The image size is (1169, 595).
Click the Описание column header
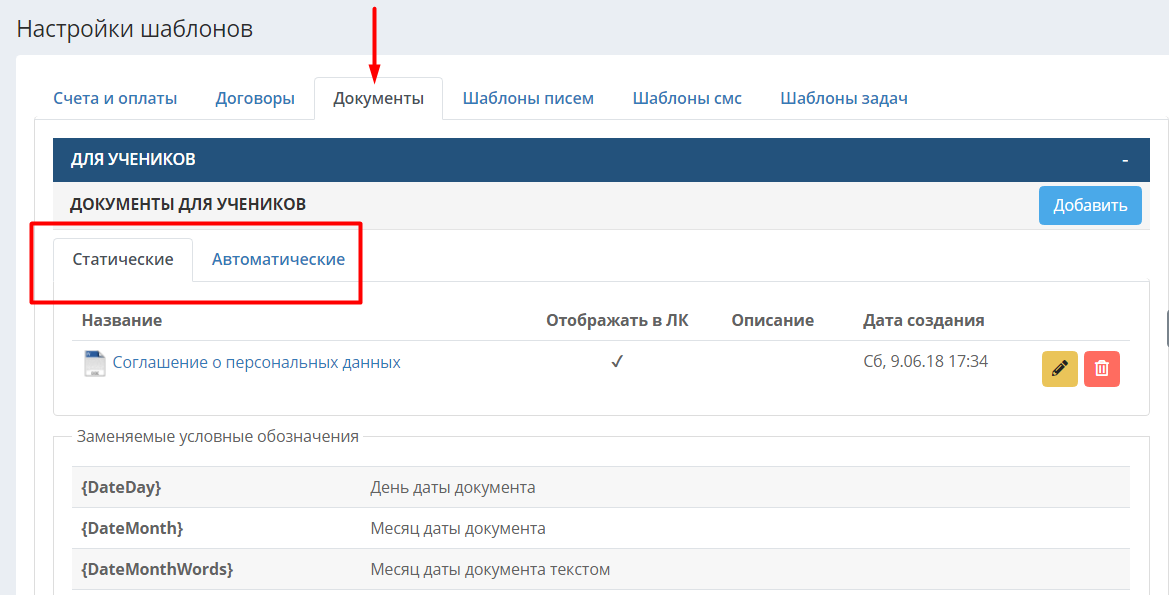click(772, 321)
